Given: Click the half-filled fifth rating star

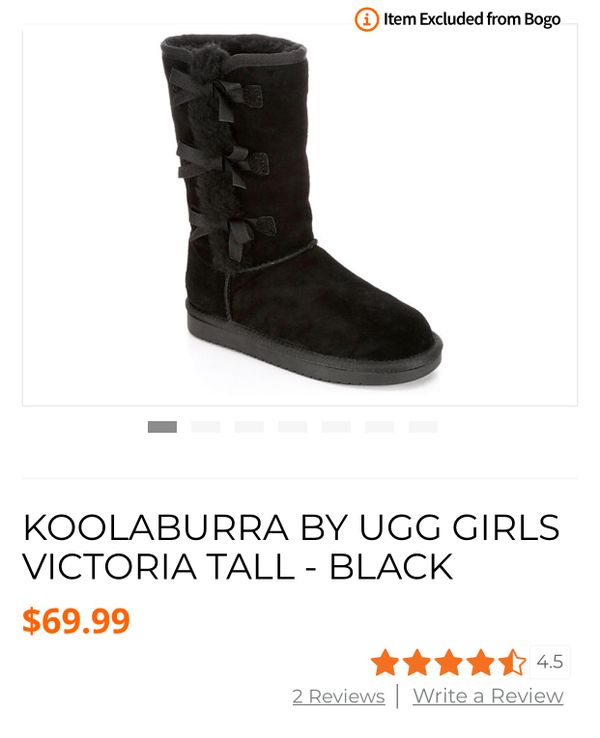Looking at the screenshot, I should pos(512,662).
